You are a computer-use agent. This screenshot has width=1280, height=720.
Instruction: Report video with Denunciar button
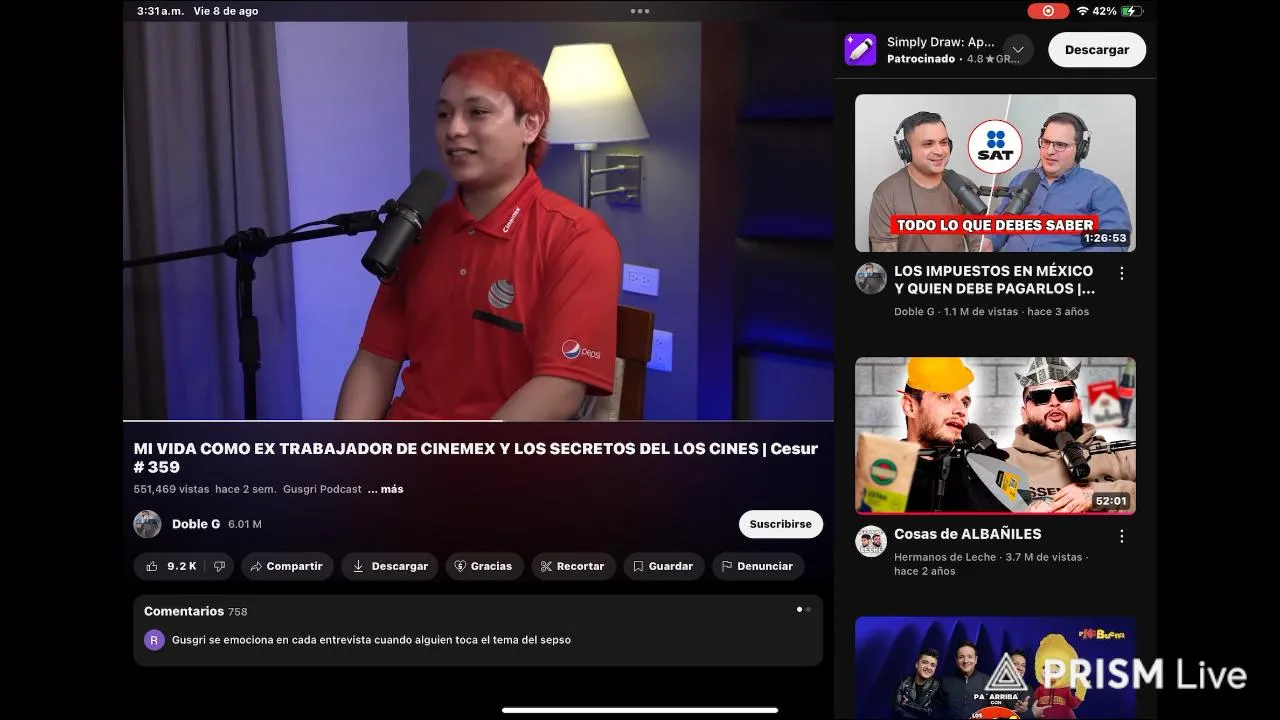pyautogui.click(x=758, y=566)
